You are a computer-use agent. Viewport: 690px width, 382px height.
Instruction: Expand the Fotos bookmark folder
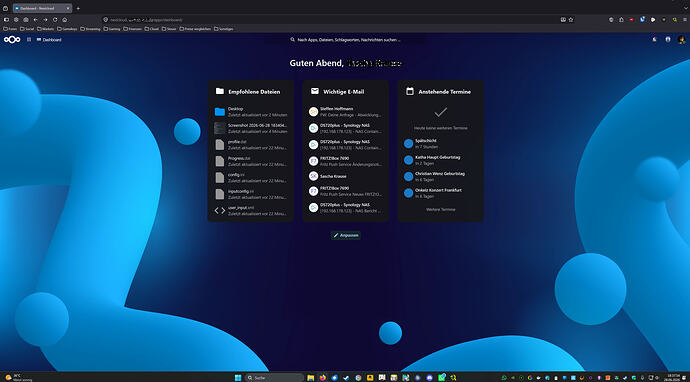pos(10,29)
